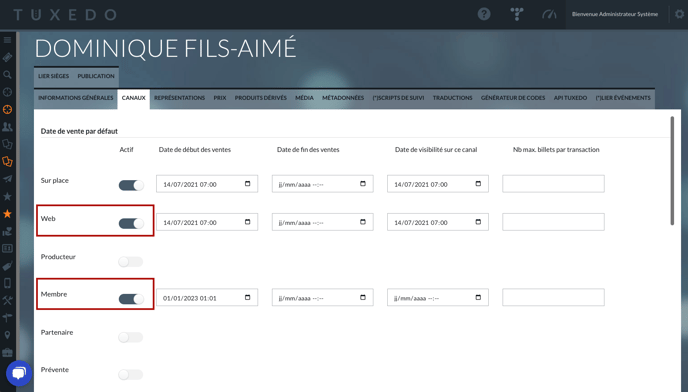Screen dimensions: 688x392
Task: Open calendar picker for Membre visibility date
Action: 478,298
